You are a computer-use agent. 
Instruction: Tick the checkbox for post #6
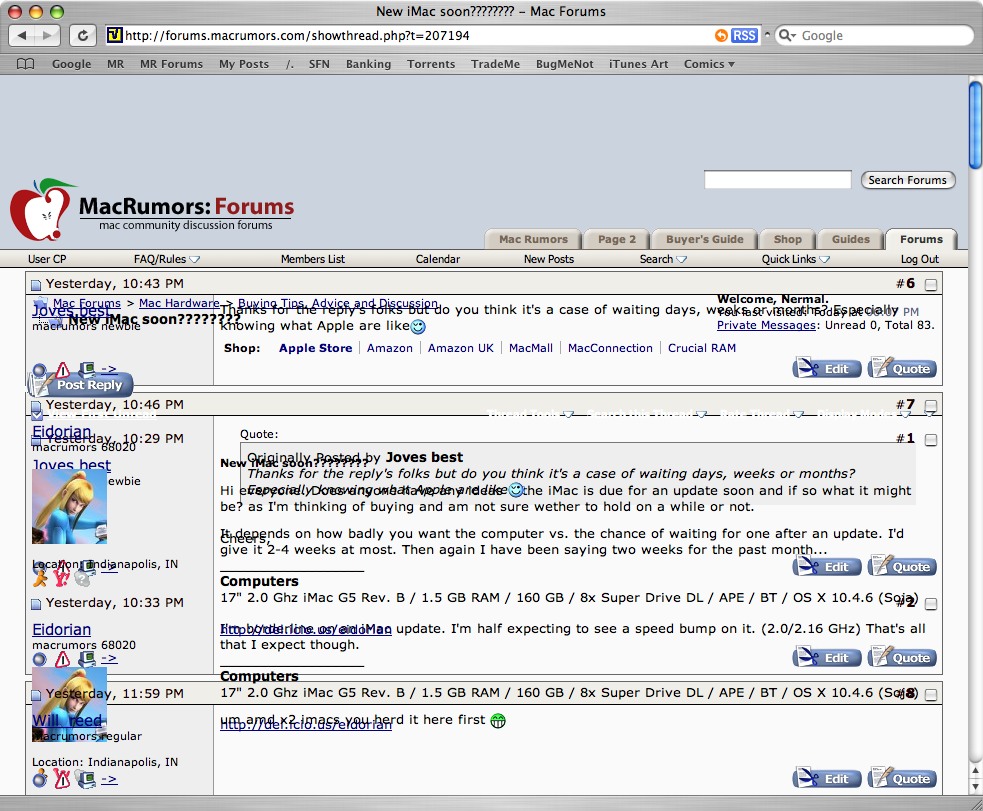(931, 285)
